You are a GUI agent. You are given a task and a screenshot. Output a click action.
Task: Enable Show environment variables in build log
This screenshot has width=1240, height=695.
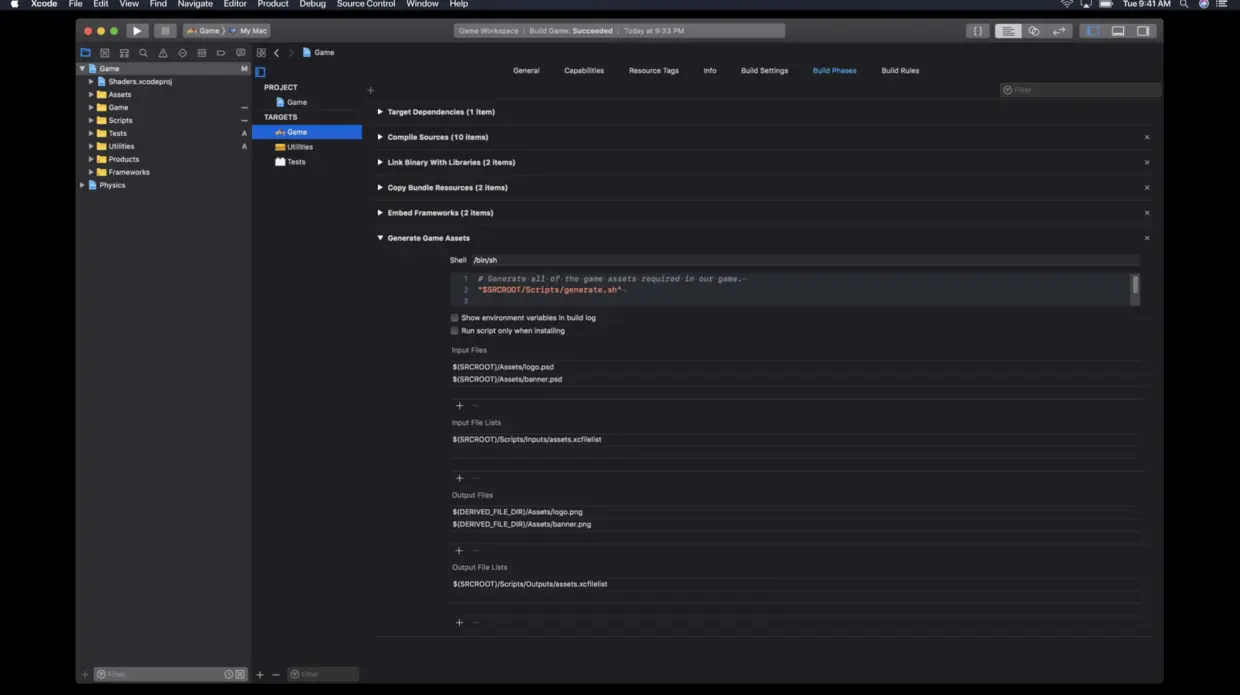click(454, 318)
